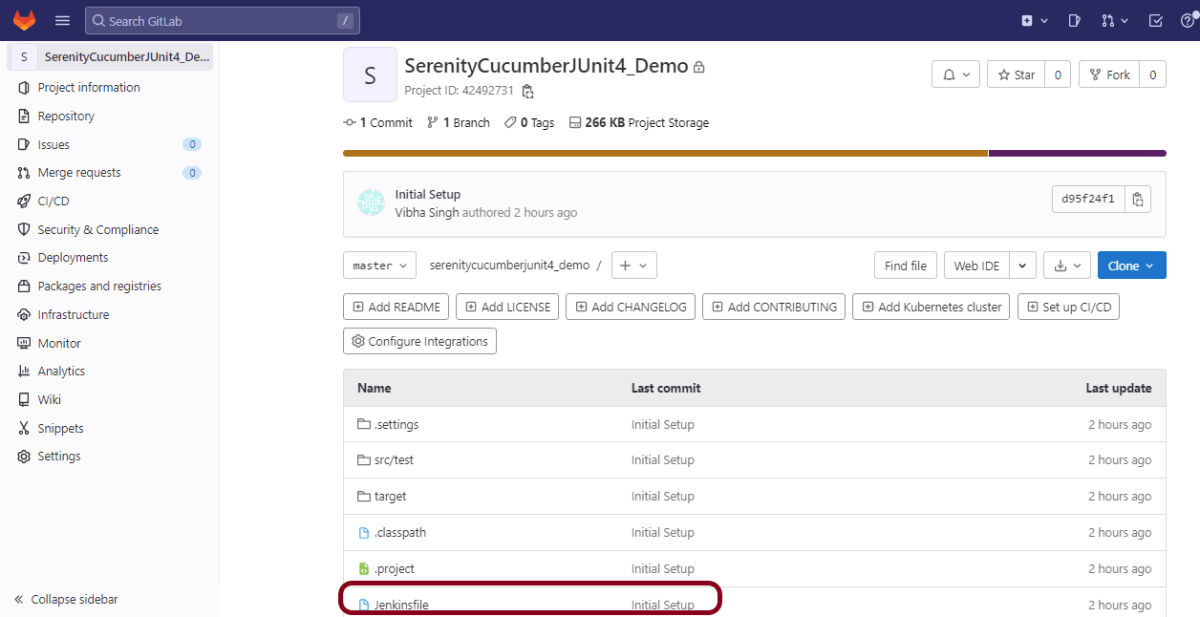Open the To-Do list checkmark icon

(x=1155, y=20)
